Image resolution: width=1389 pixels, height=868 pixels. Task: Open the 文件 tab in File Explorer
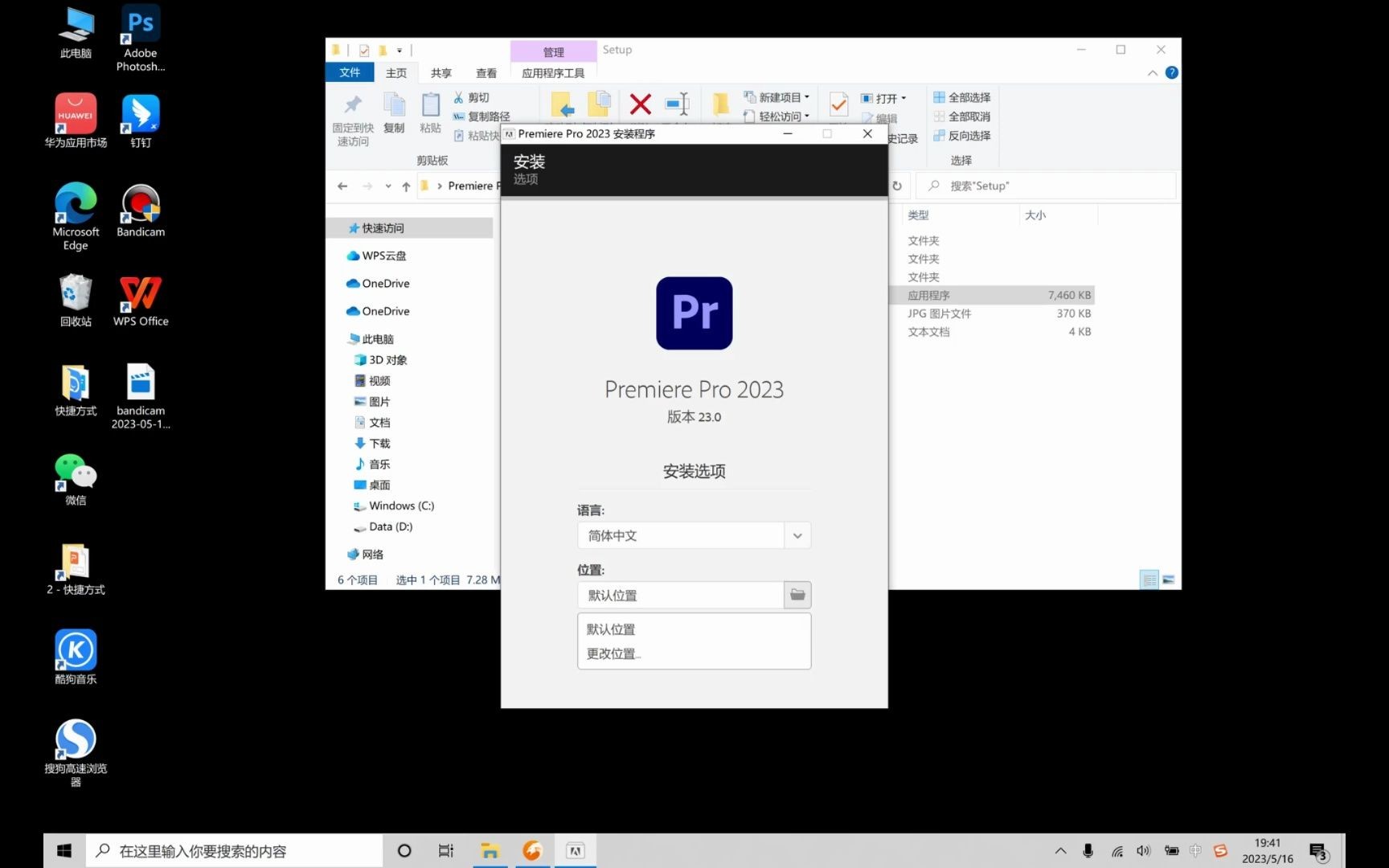pos(350,72)
